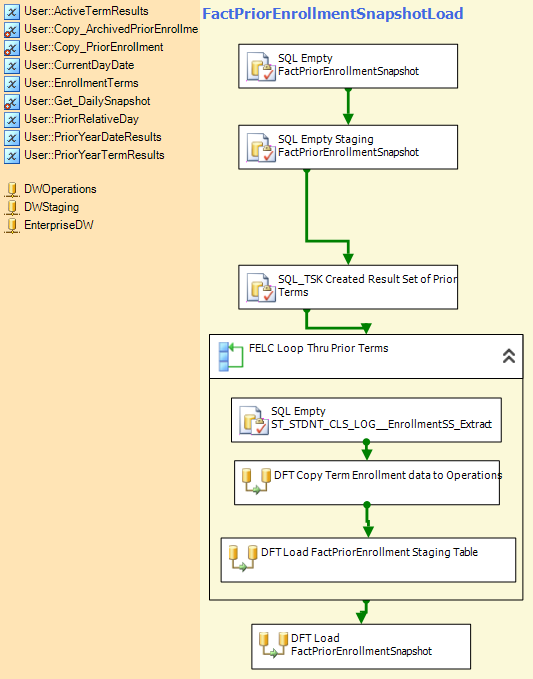Click the final DFT Load FactPriorEnrollmentSnapshot icon
Viewport: 533px width, 679px height.
coord(274,645)
